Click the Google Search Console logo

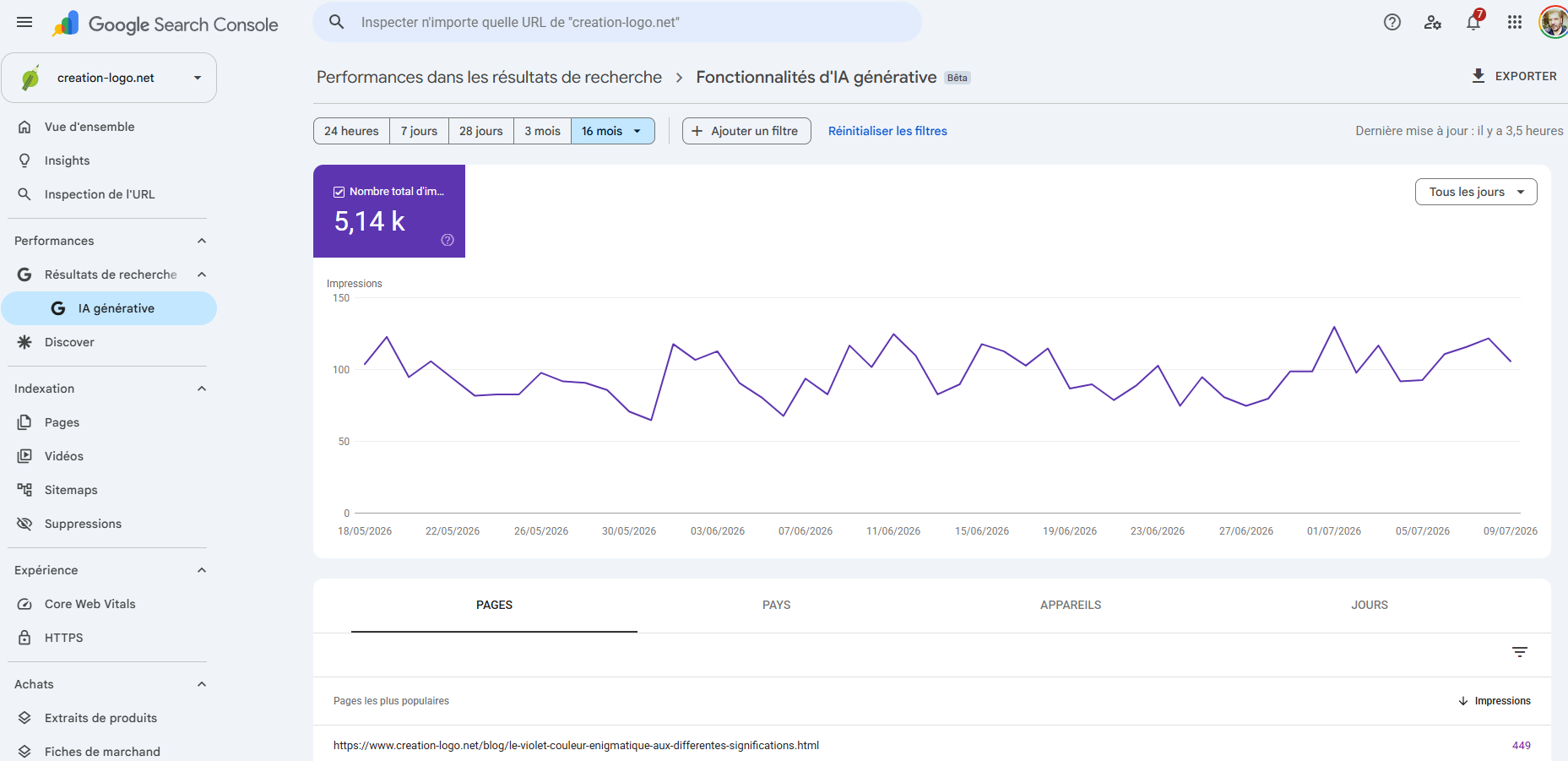pyautogui.click(x=165, y=24)
